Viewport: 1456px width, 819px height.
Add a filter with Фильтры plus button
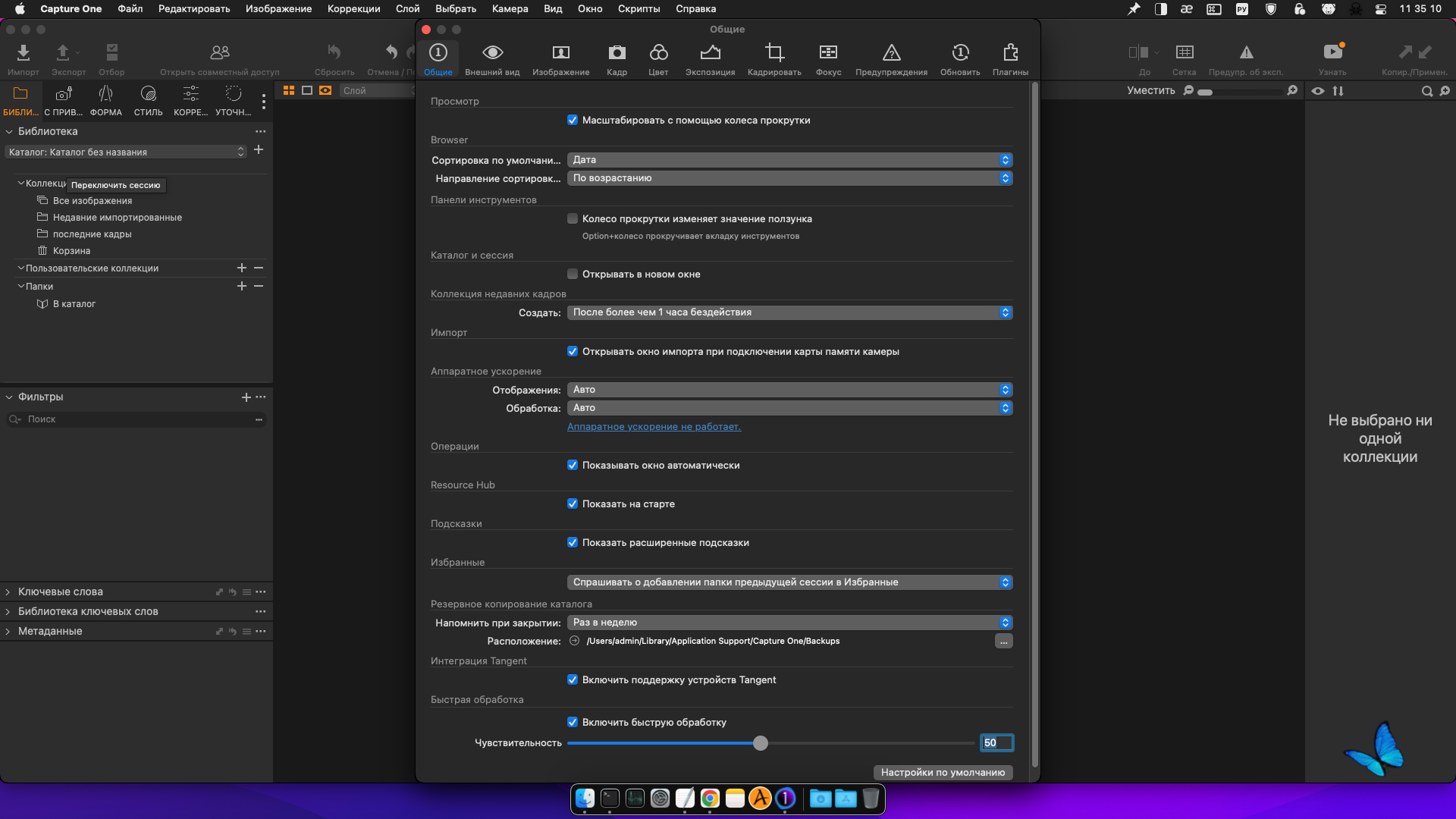(x=246, y=397)
